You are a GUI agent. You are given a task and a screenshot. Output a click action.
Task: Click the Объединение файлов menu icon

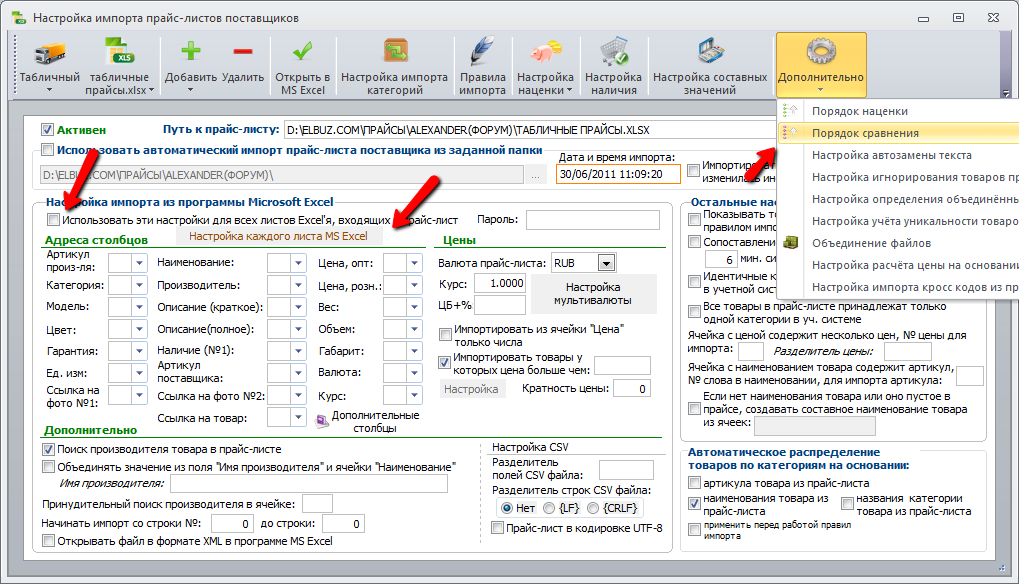790,242
